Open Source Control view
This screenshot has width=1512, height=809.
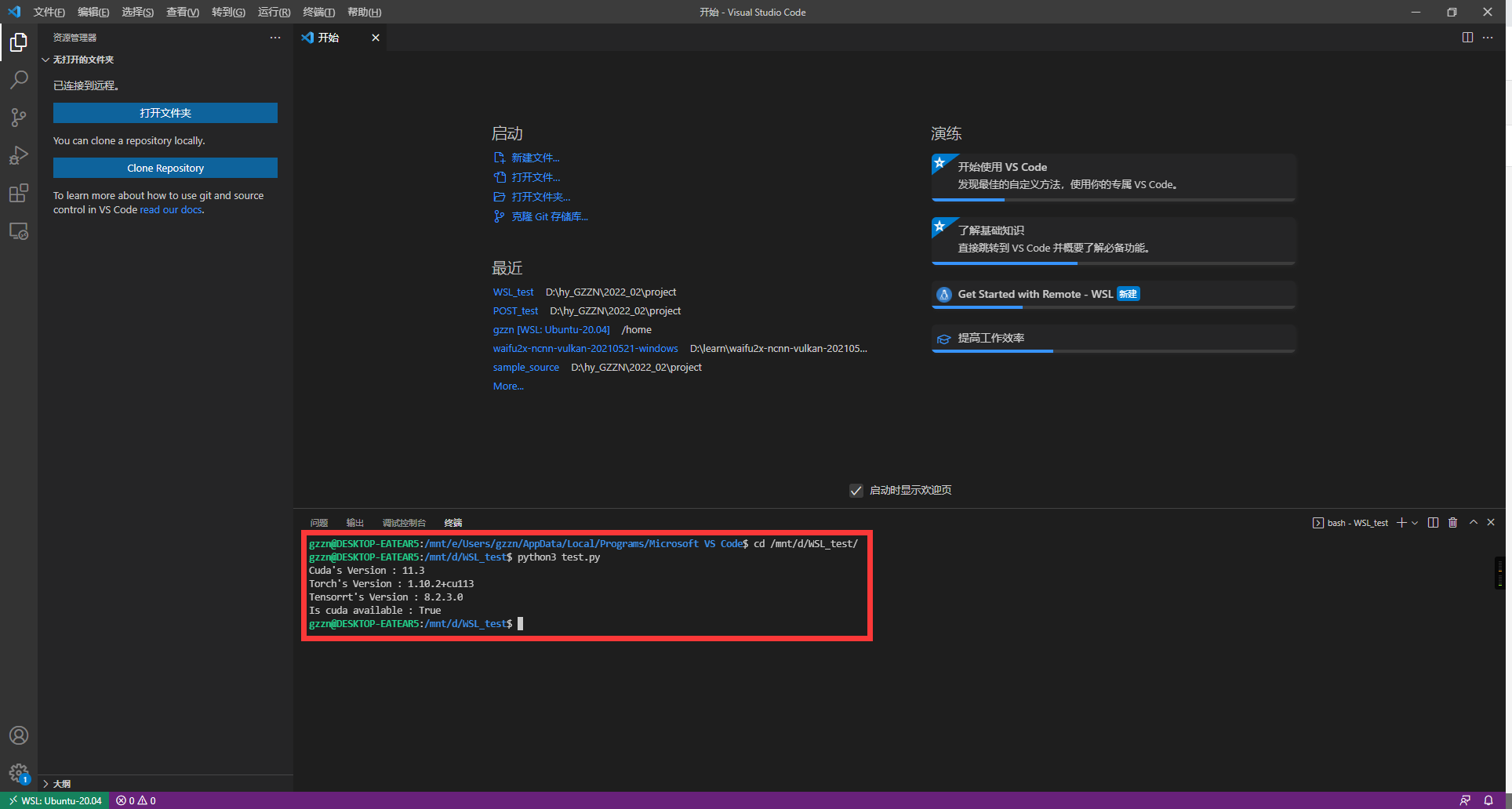pos(19,117)
